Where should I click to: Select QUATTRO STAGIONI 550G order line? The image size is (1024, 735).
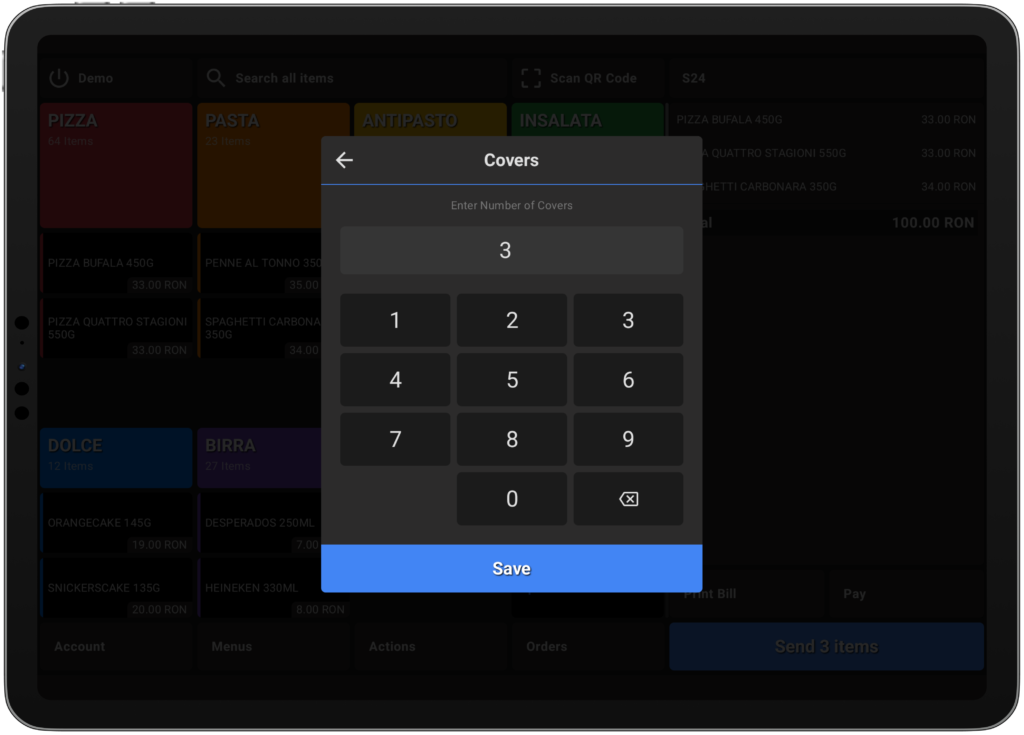[842, 153]
